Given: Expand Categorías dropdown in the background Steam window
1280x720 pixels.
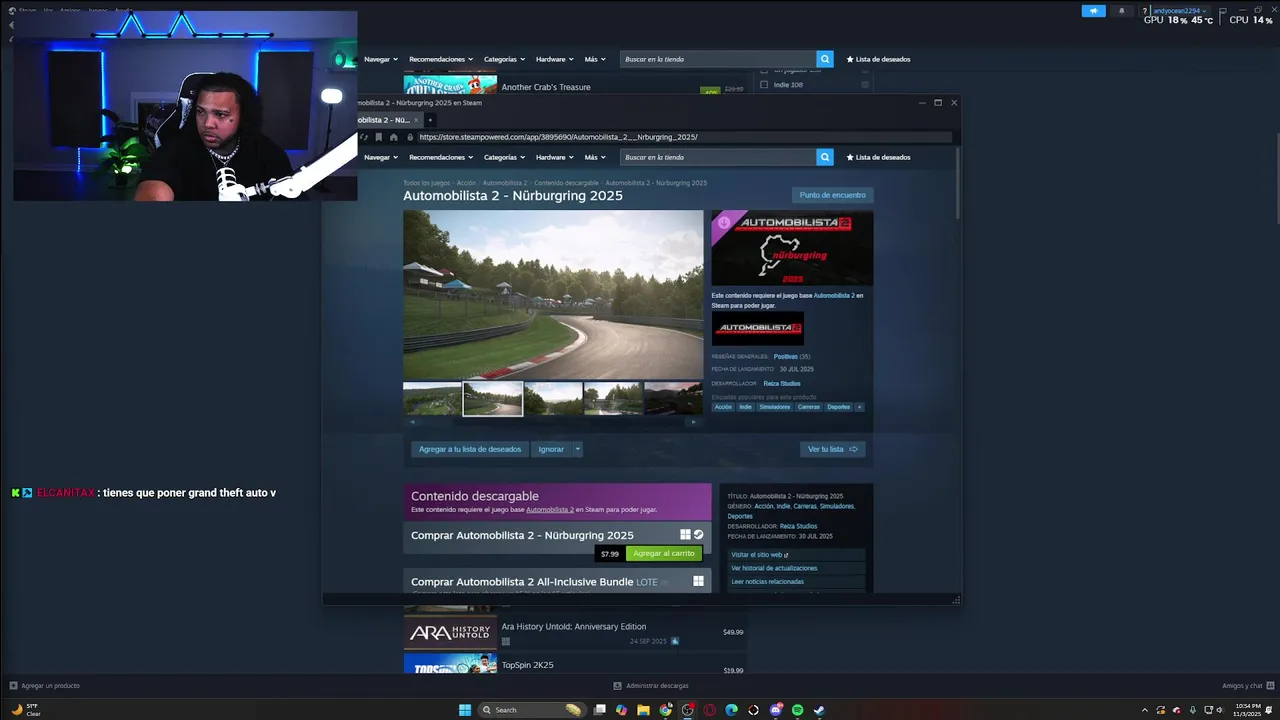Looking at the screenshot, I should [505, 59].
